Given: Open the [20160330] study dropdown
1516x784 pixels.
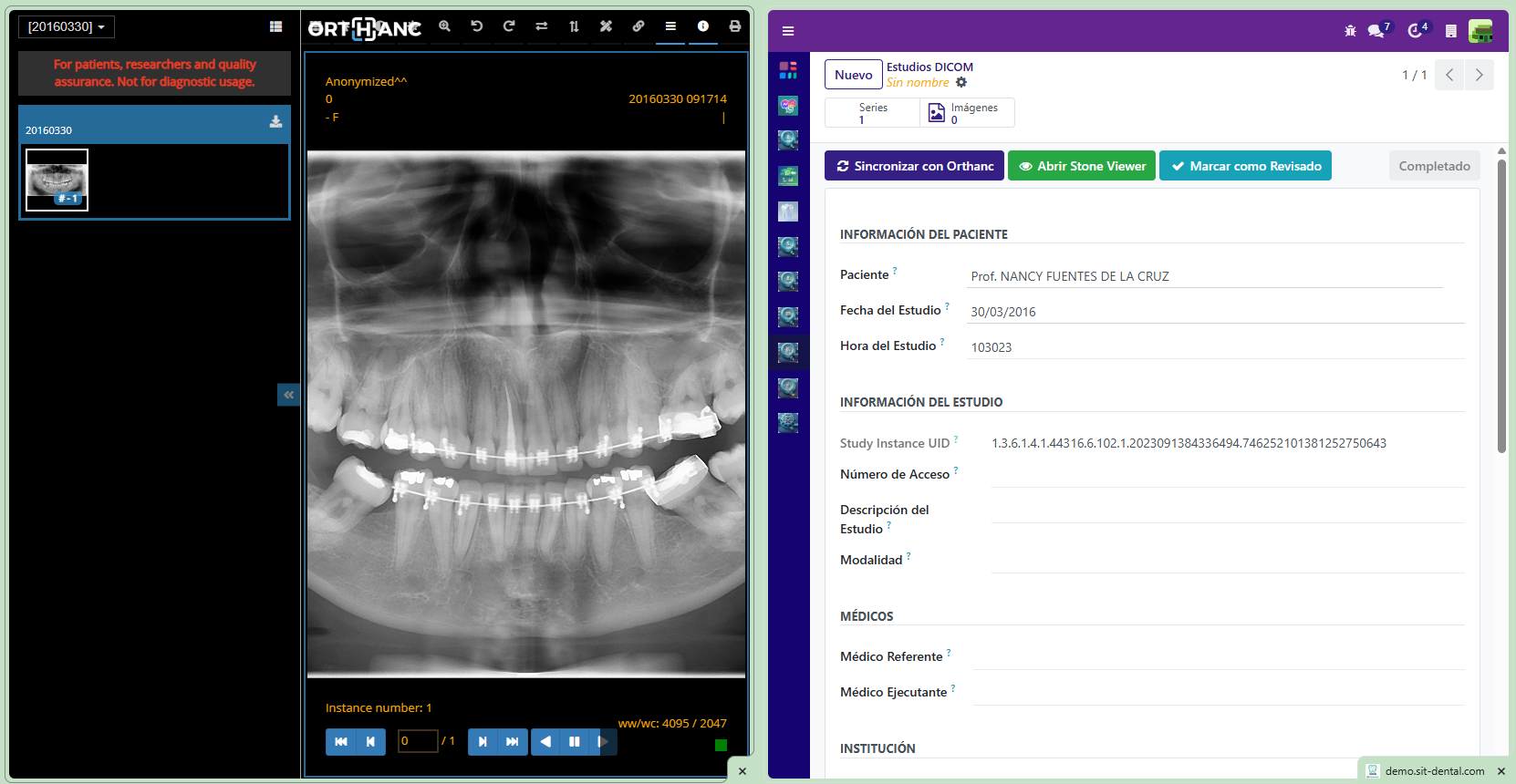Looking at the screenshot, I should 67,26.
